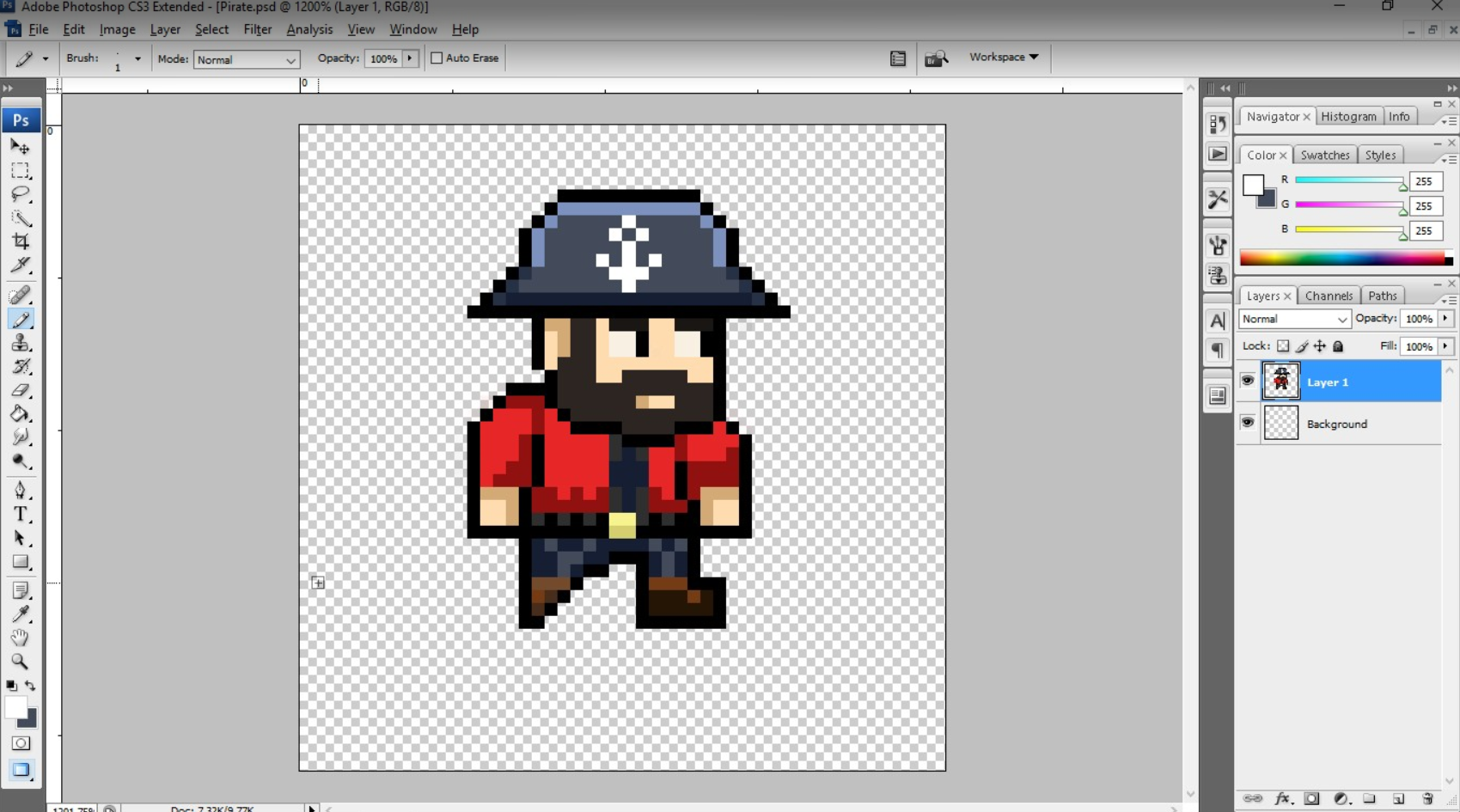1460x812 pixels.
Task: Select the Clone Stamp tool
Action: point(21,343)
